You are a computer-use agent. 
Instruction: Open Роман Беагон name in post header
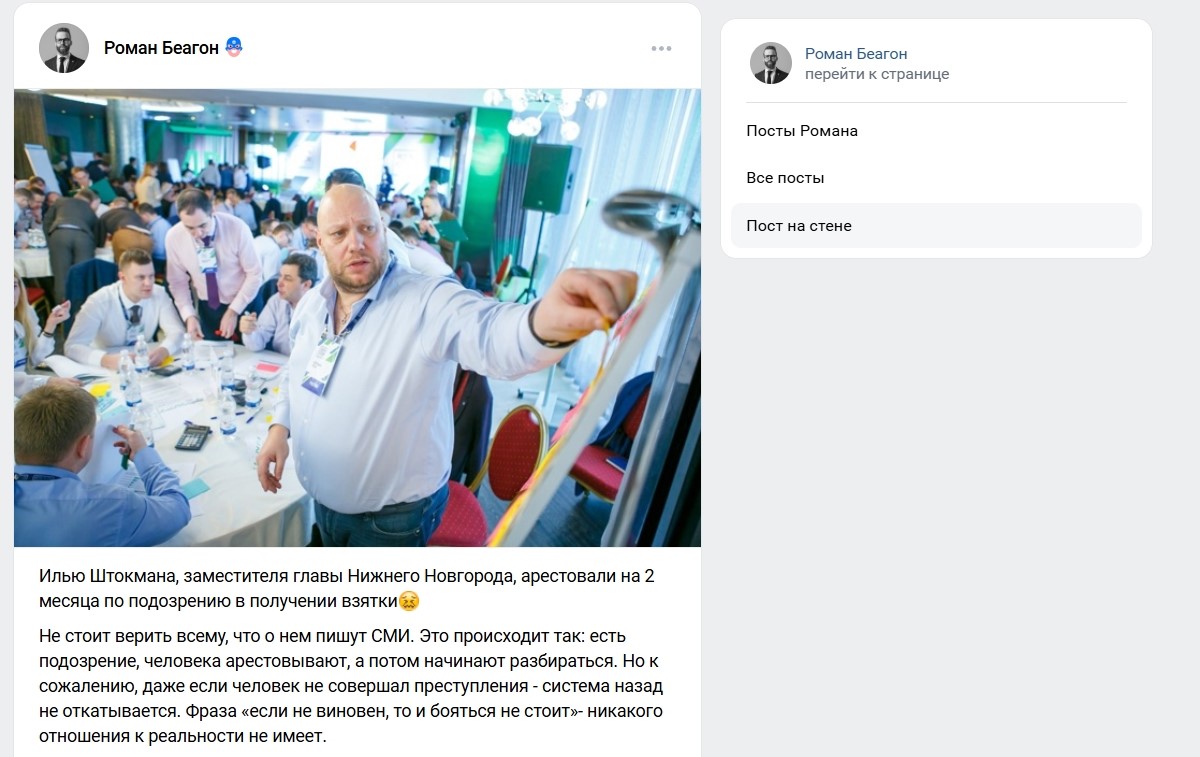click(x=161, y=47)
